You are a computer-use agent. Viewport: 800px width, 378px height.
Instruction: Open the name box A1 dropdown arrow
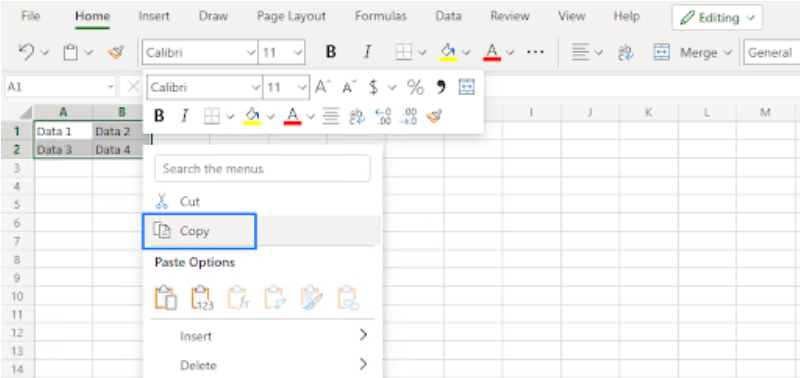point(111,87)
